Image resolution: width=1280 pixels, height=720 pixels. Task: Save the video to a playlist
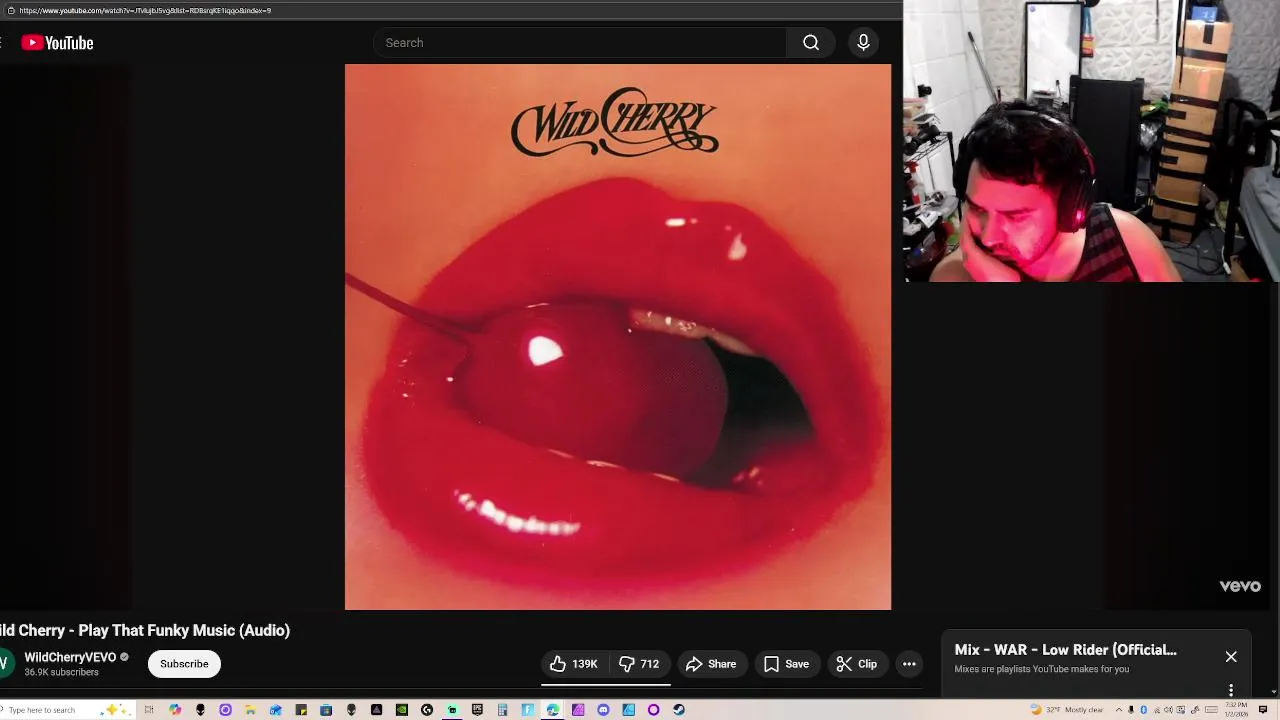tap(786, 664)
